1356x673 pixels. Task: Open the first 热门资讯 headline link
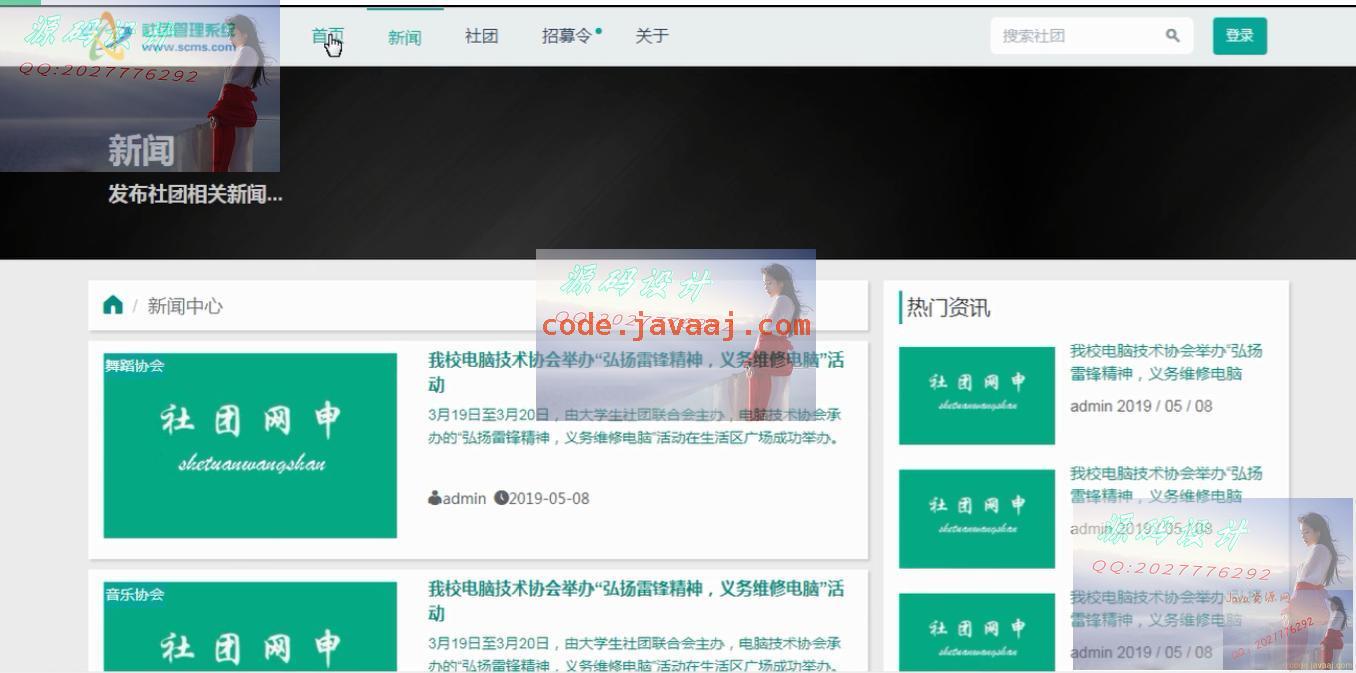pyautogui.click(x=1165, y=362)
